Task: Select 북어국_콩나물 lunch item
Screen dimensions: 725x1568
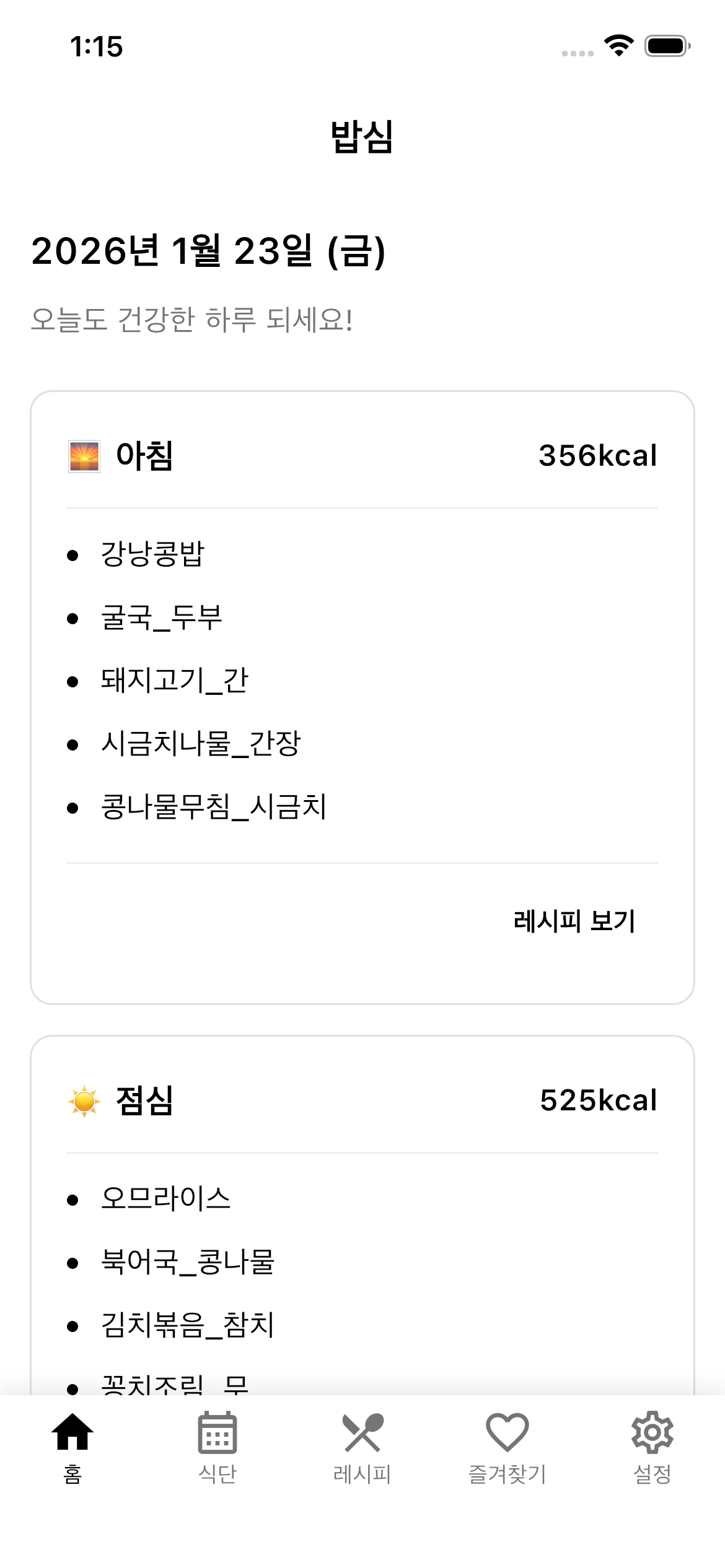Action: pyautogui.click(x=187, y=1262)
